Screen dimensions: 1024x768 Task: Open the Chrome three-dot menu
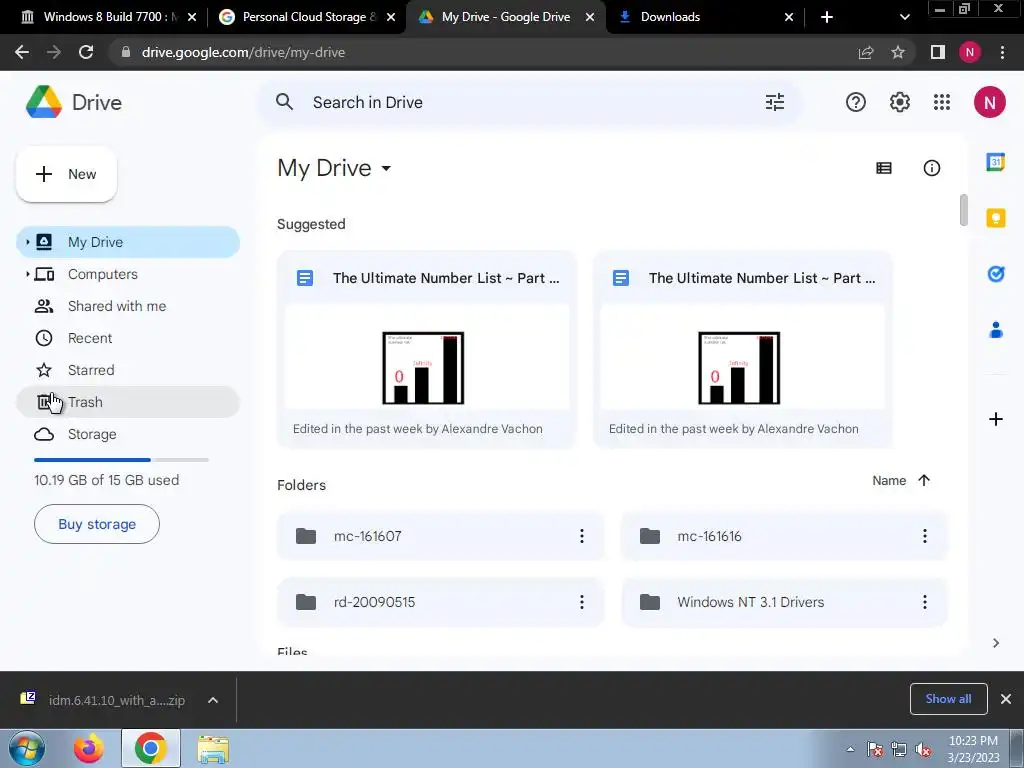coord(1002,52)
